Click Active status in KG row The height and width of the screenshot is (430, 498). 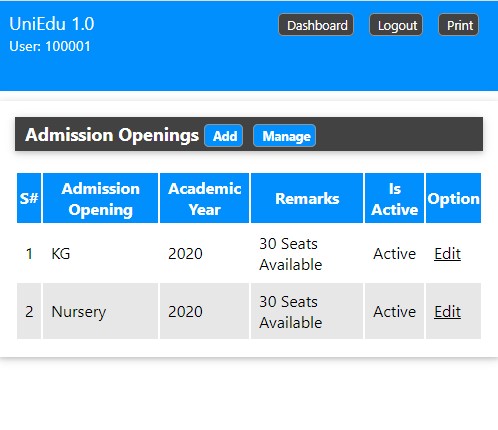coord(394,254)
